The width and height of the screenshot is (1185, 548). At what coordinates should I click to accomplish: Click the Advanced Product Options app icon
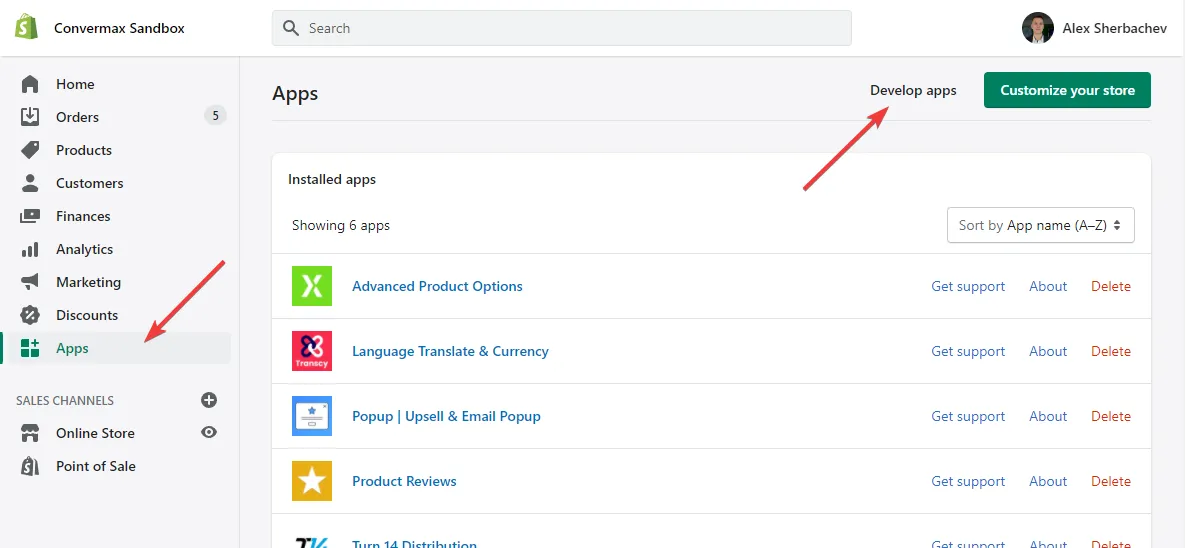(311, 286)
